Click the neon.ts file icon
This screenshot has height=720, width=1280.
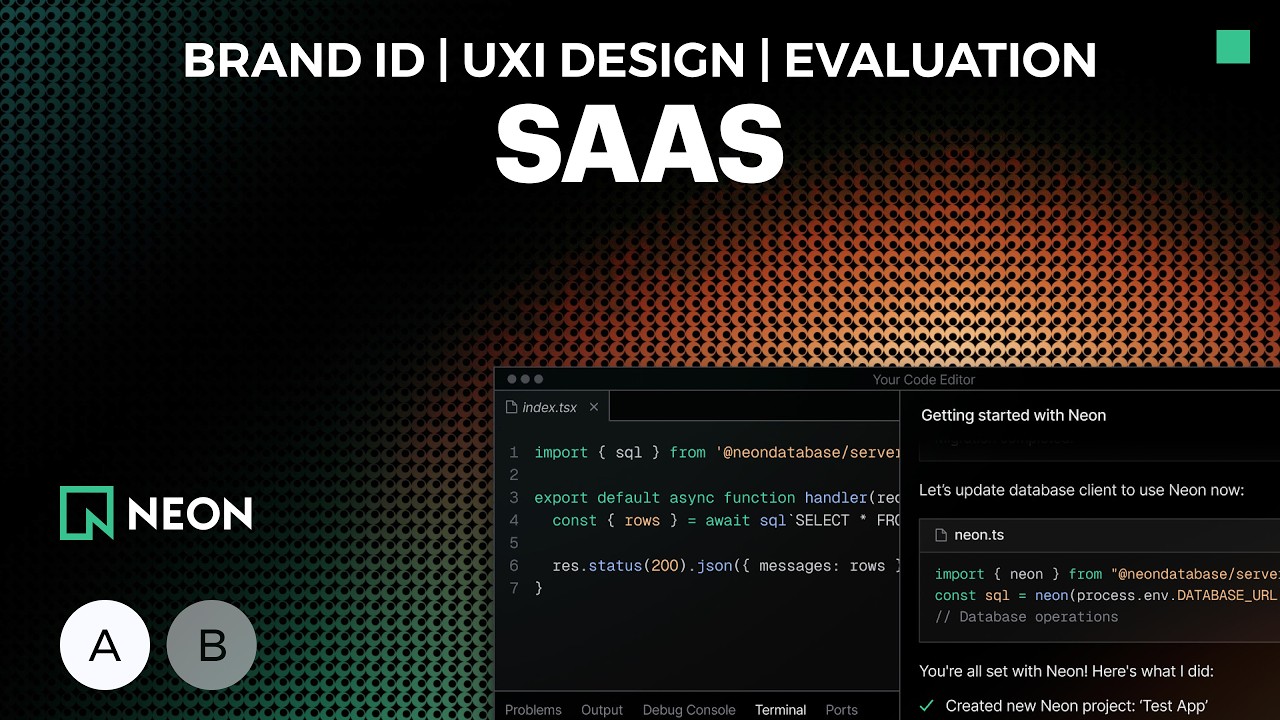[940, 535]
